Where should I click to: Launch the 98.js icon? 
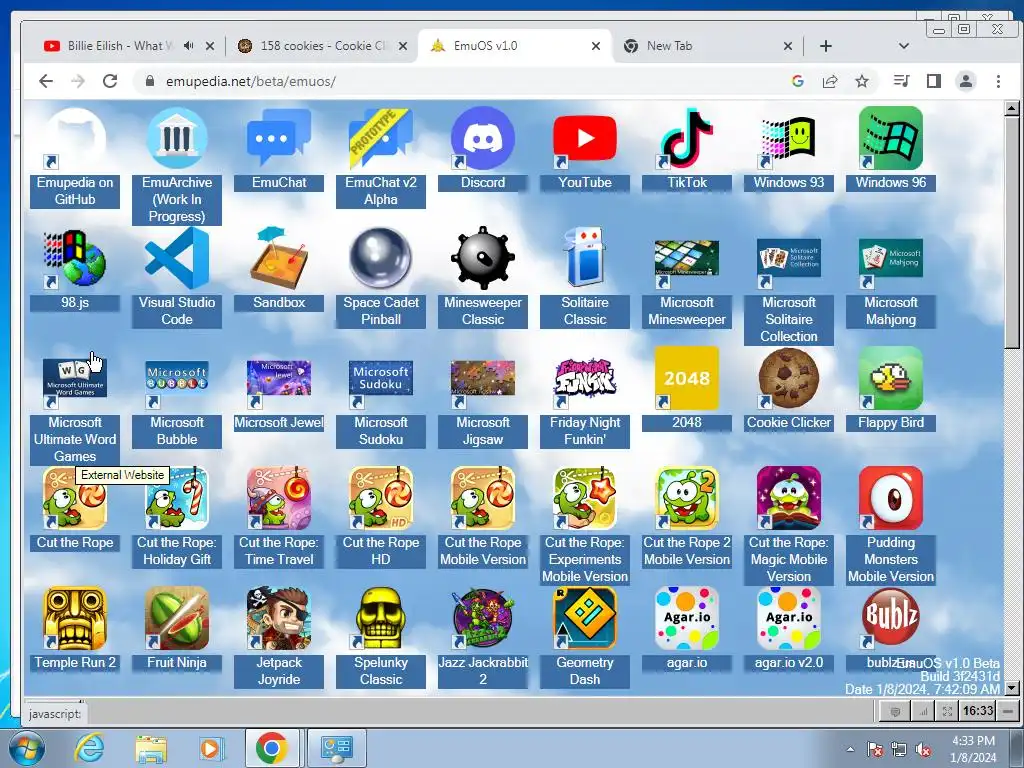[74, 259]
